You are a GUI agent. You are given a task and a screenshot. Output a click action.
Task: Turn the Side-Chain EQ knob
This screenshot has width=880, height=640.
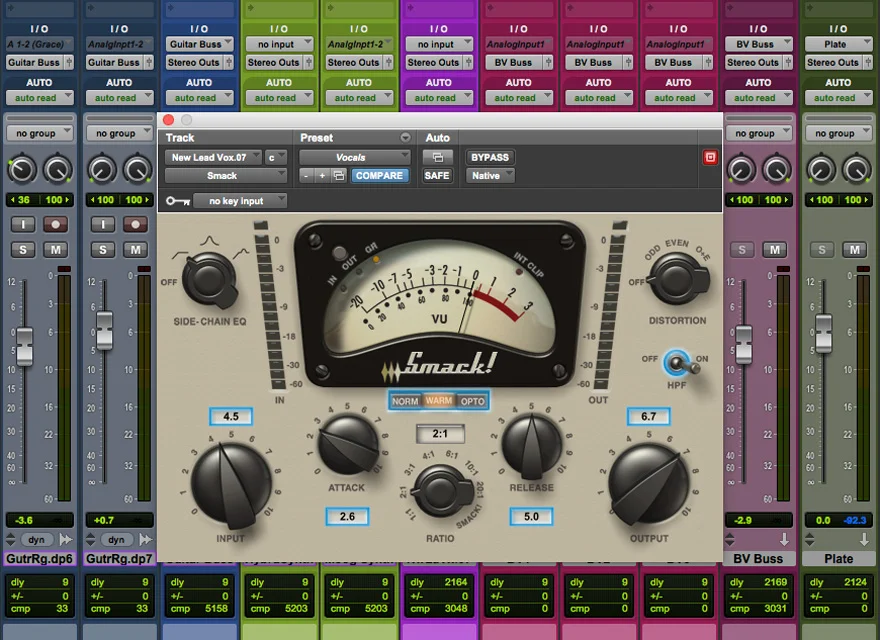pyautogui.click(x=209, y=279)
